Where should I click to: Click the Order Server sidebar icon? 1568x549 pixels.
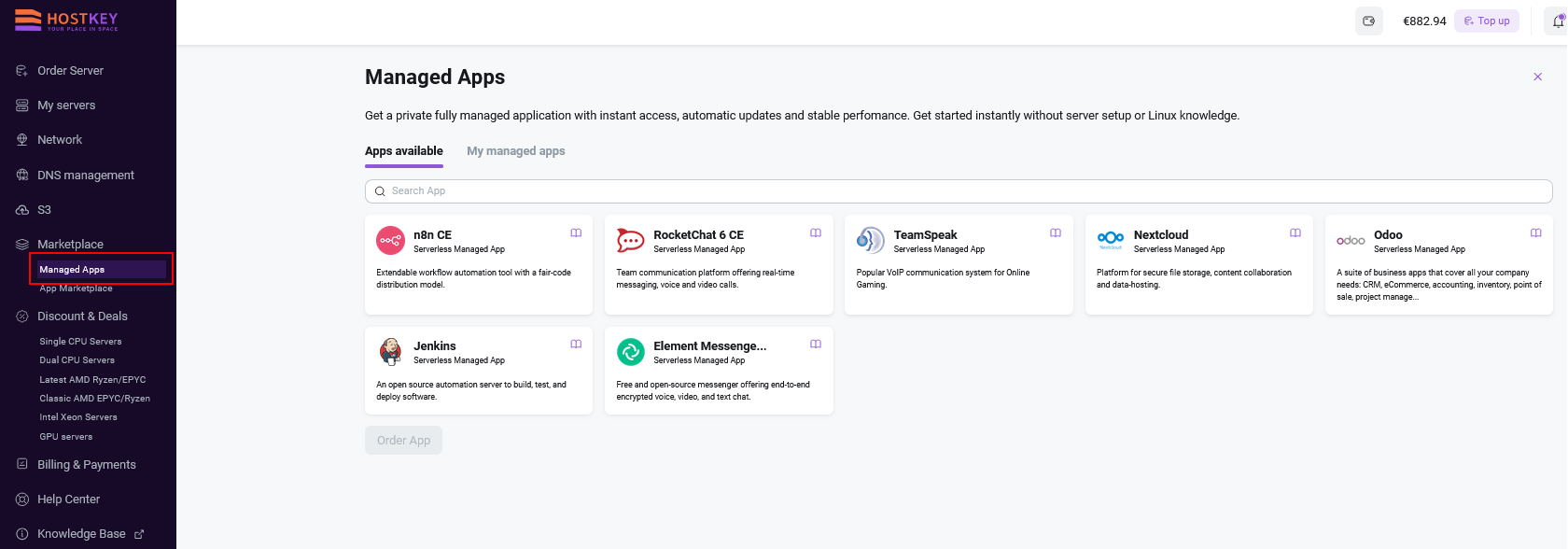22,71
